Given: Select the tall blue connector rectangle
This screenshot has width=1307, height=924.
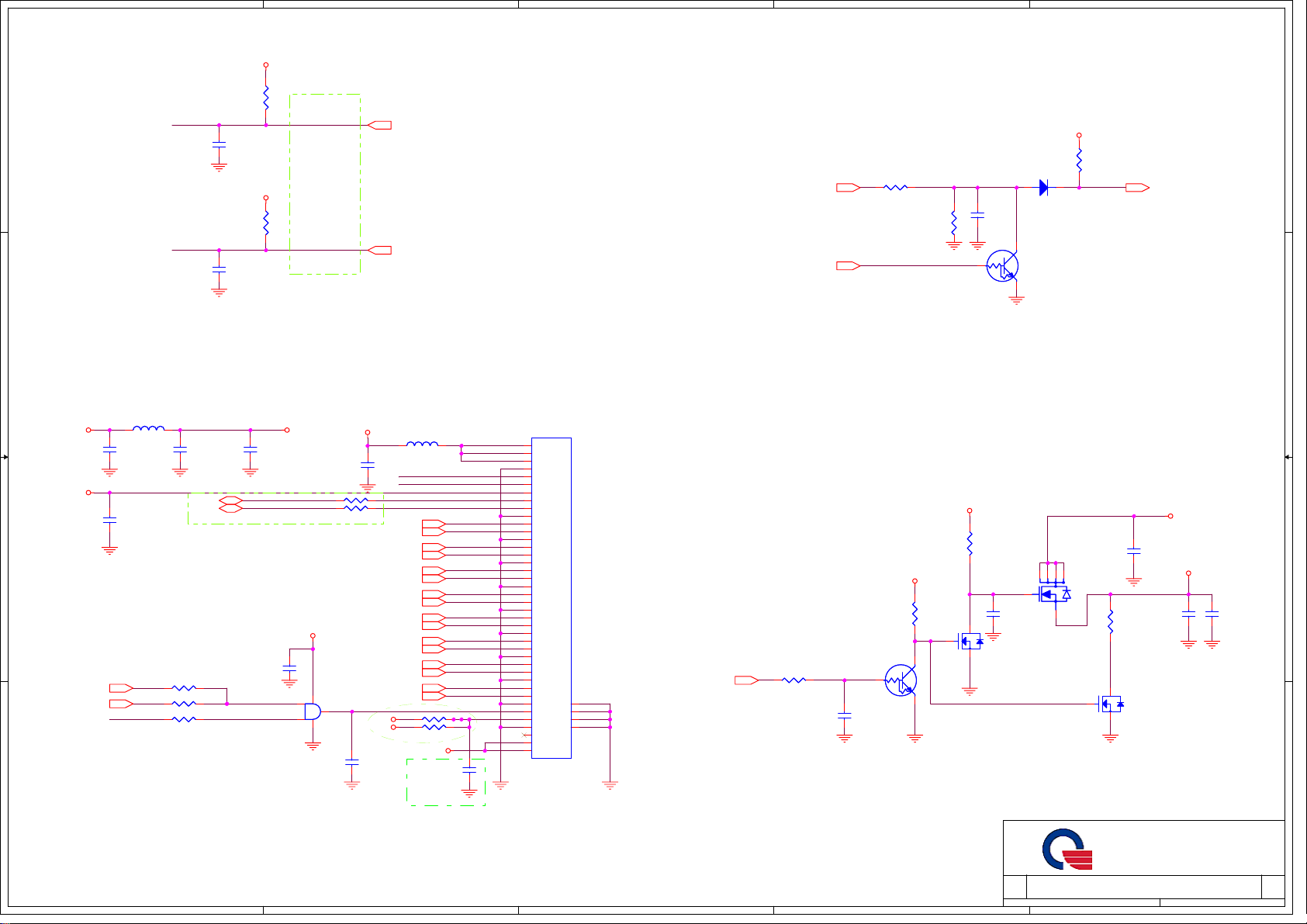Looking at the screenshot, I should [x=551, y=598].
